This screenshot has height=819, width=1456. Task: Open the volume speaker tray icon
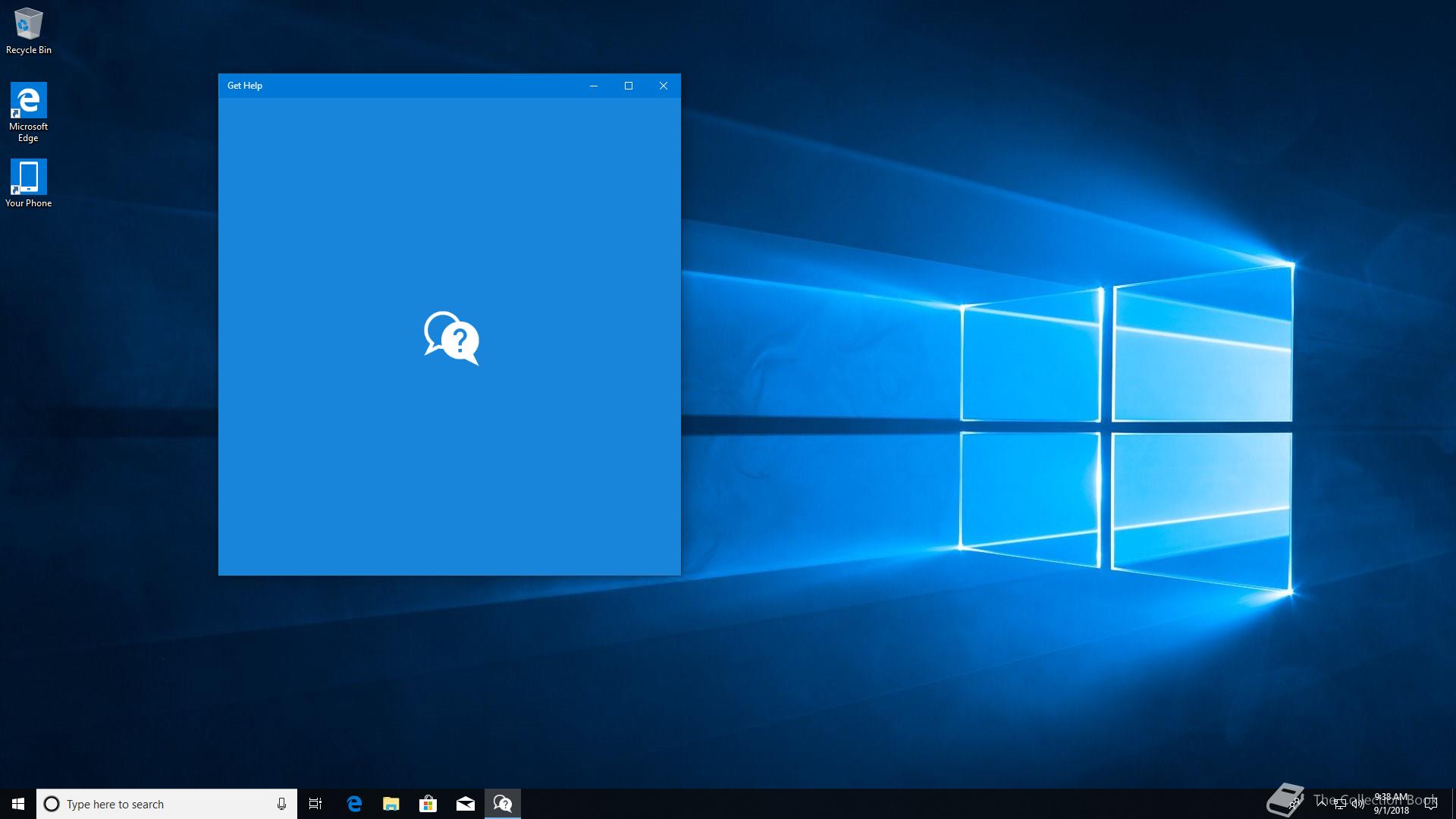pos(1358,804)
